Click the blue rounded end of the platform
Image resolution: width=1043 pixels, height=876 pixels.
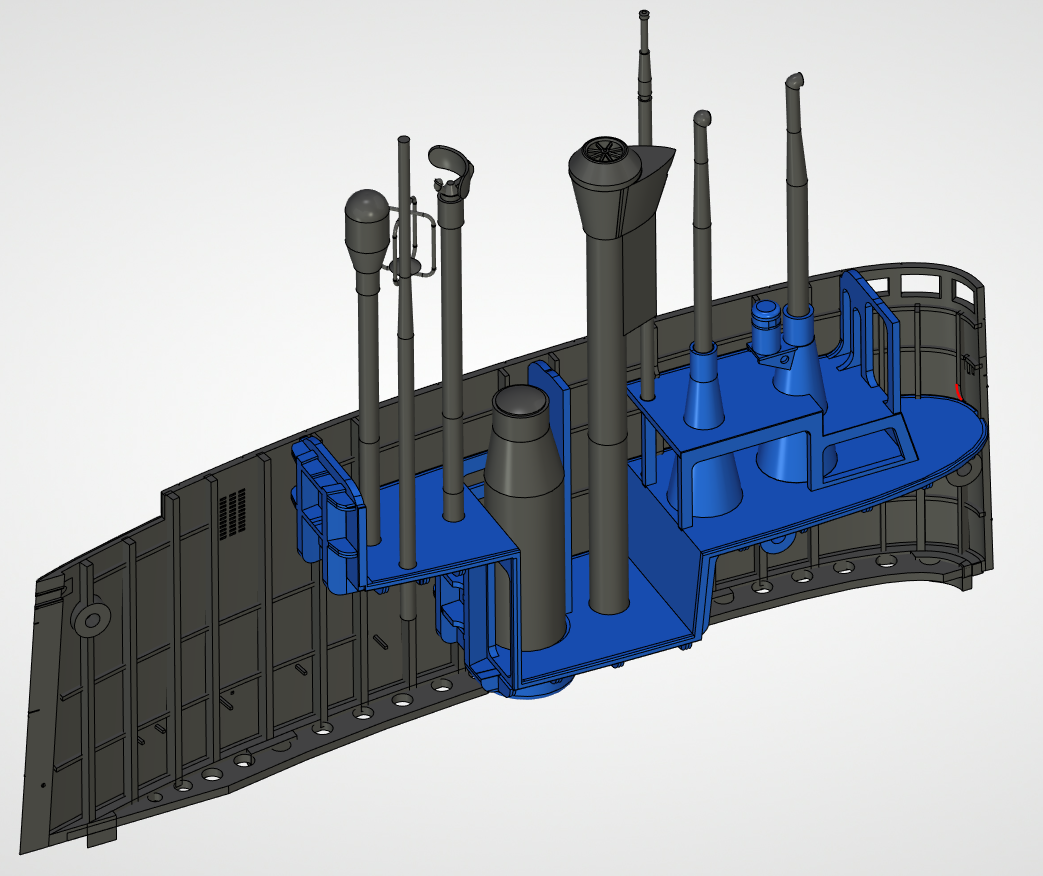955,440
